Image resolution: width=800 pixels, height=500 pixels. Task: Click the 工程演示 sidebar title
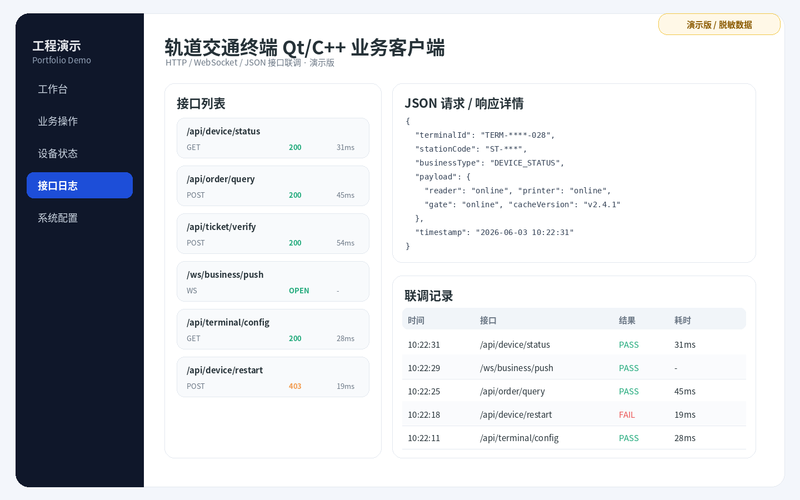coord(57,46)
